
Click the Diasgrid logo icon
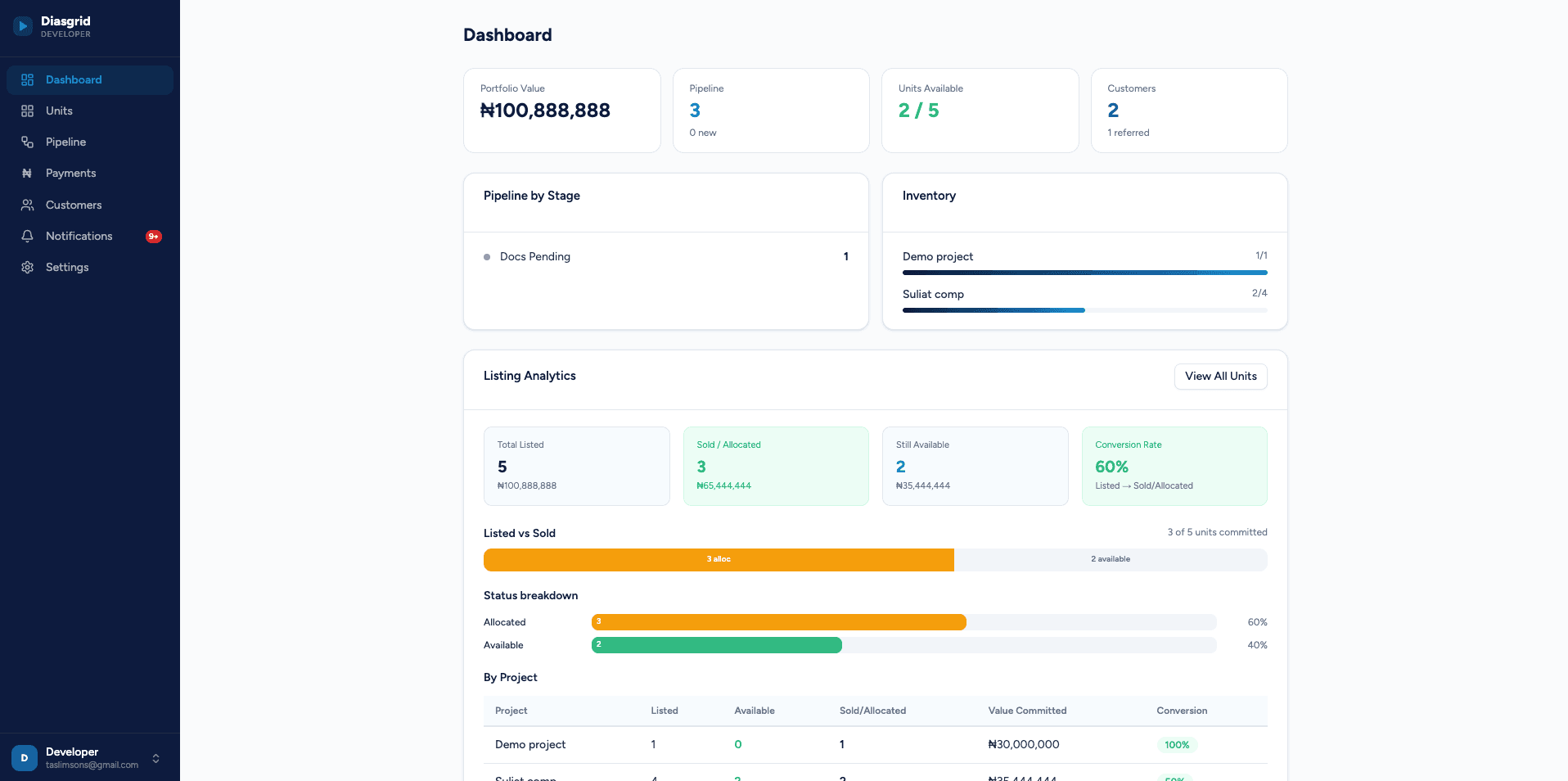tap(23, 26)
